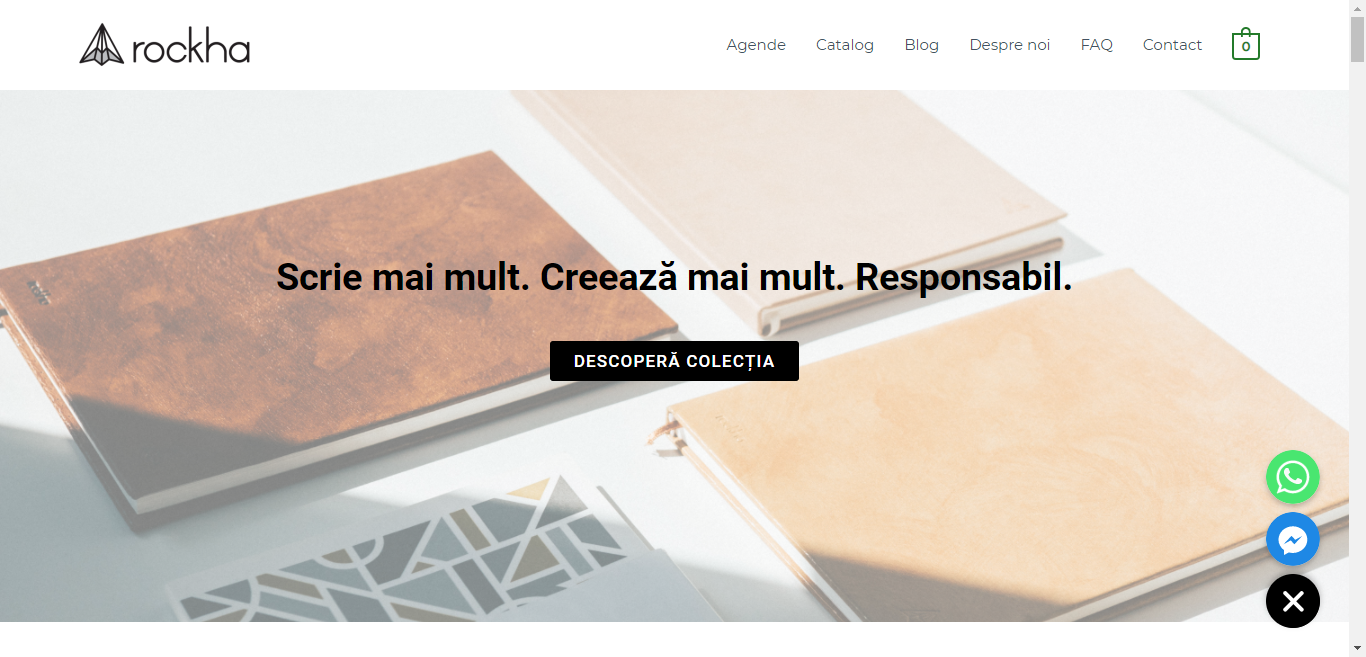
Task: Visit the Blog page link
Action: coord(922,45)
